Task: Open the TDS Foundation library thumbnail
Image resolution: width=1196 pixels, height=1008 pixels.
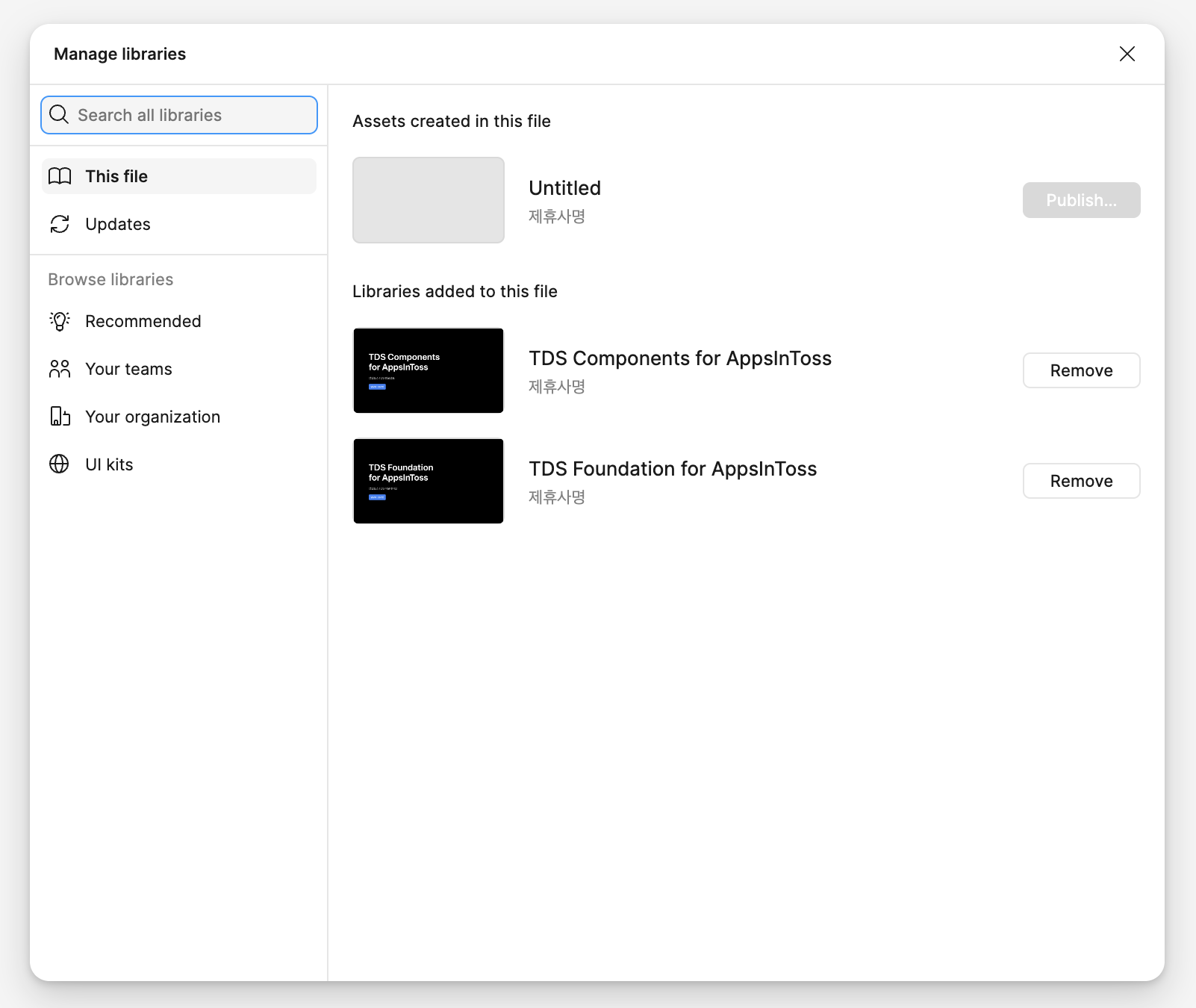Action: click(x=429, y=481)
